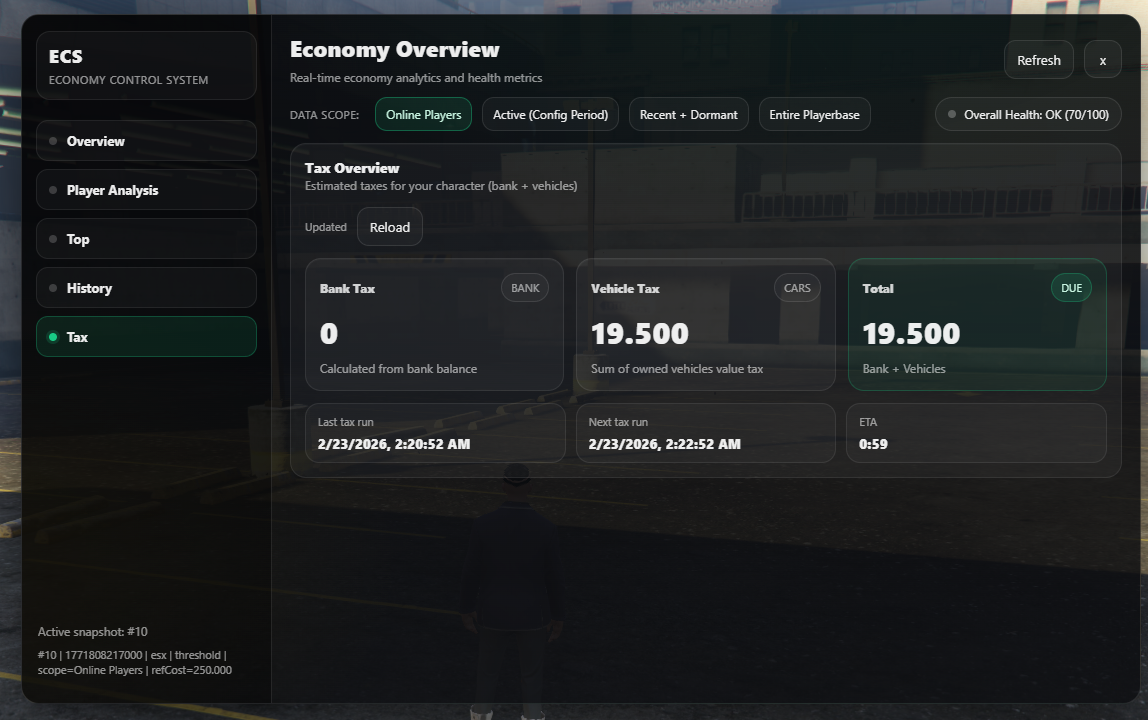Click the Active snapshot #10 label
Viewport: 1148px width, 720px height.
click(93, 631)
